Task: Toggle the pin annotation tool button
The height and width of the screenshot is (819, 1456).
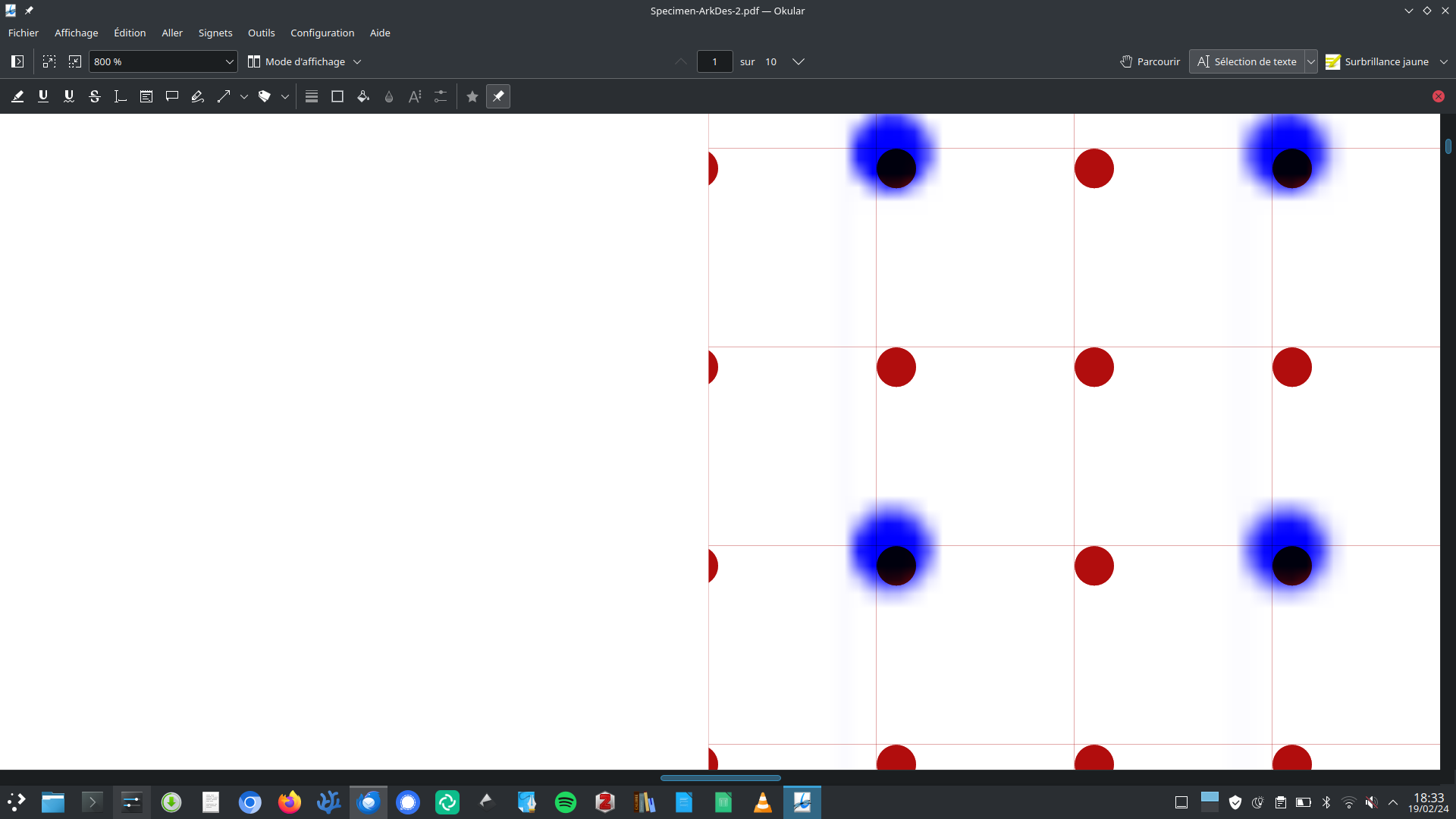Action: pyautogui.click(x=498, y=96)
